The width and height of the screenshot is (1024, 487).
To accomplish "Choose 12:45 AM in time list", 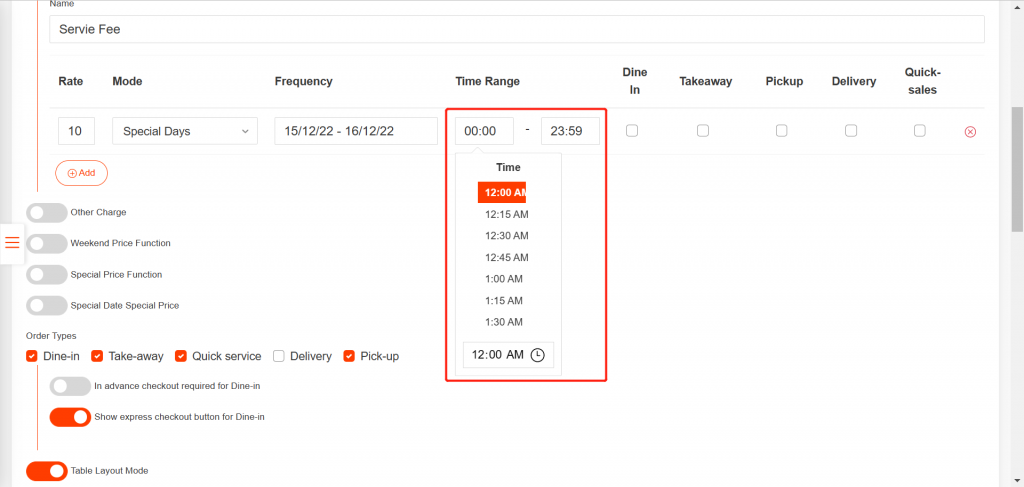I will (506, 257).
